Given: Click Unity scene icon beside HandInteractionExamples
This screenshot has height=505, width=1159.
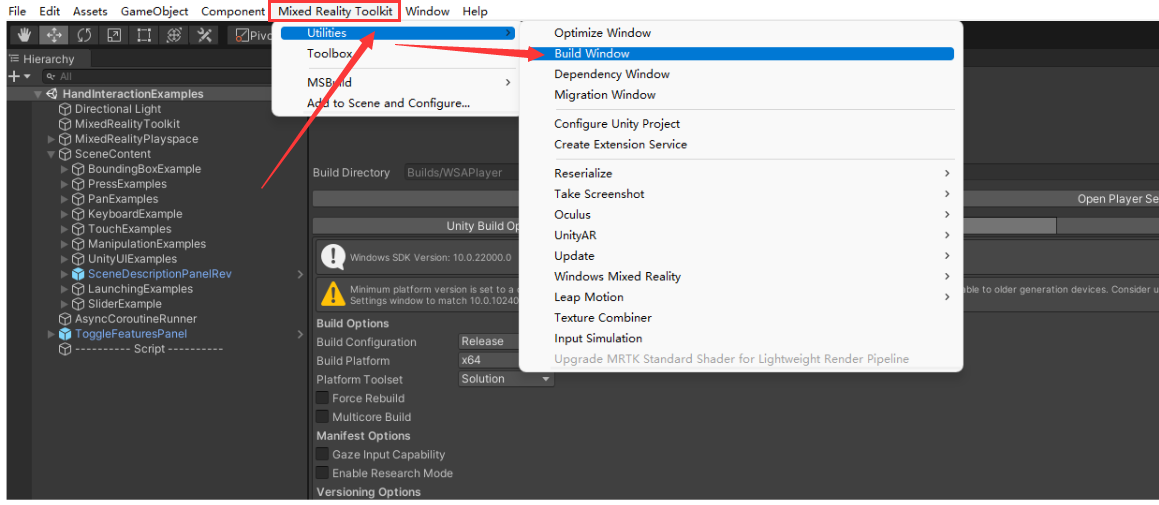Looking at the screenshot, I should tap(52, 94).
